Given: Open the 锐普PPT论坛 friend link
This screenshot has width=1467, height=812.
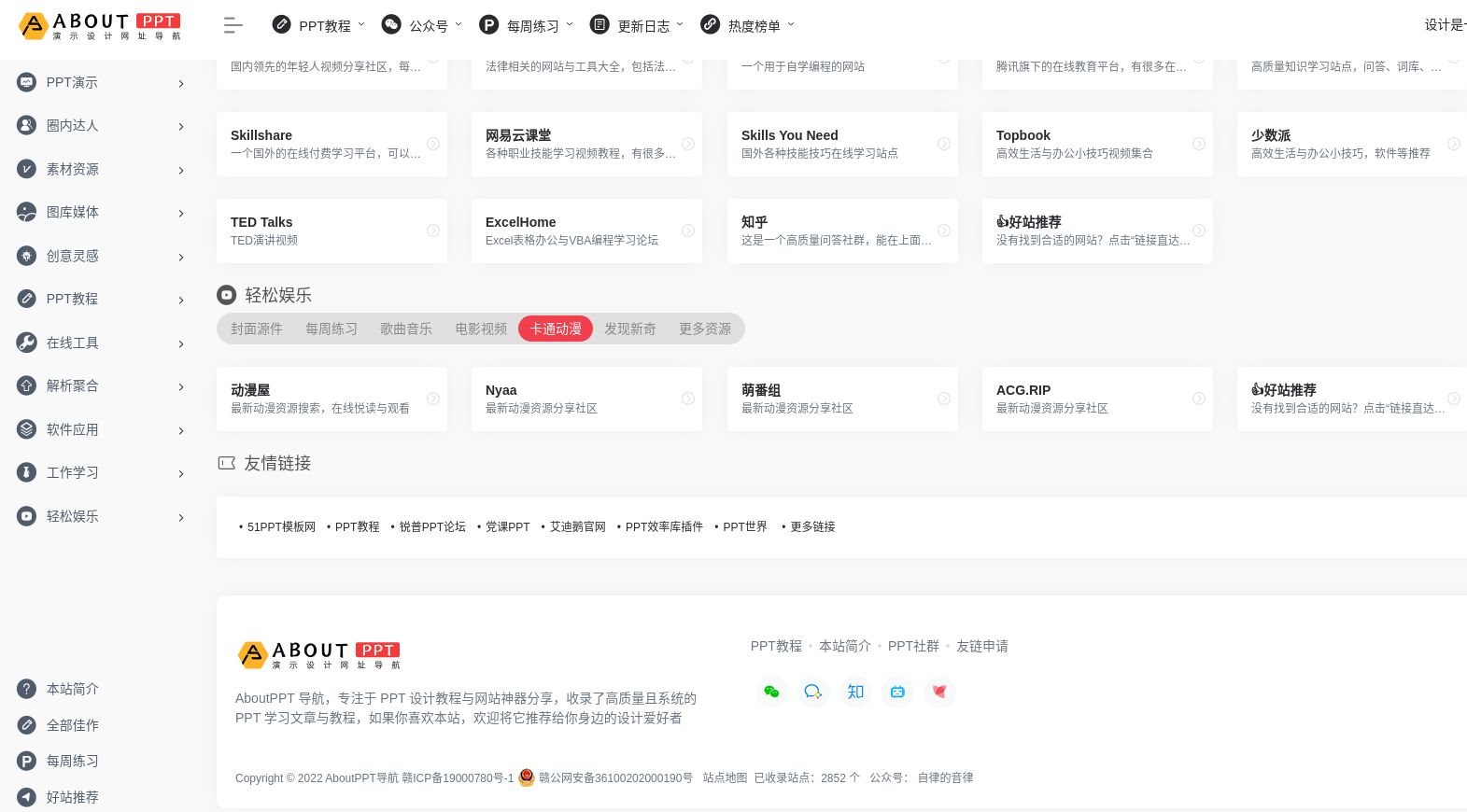Looking at the screenshot, I should tap(432, 526).
